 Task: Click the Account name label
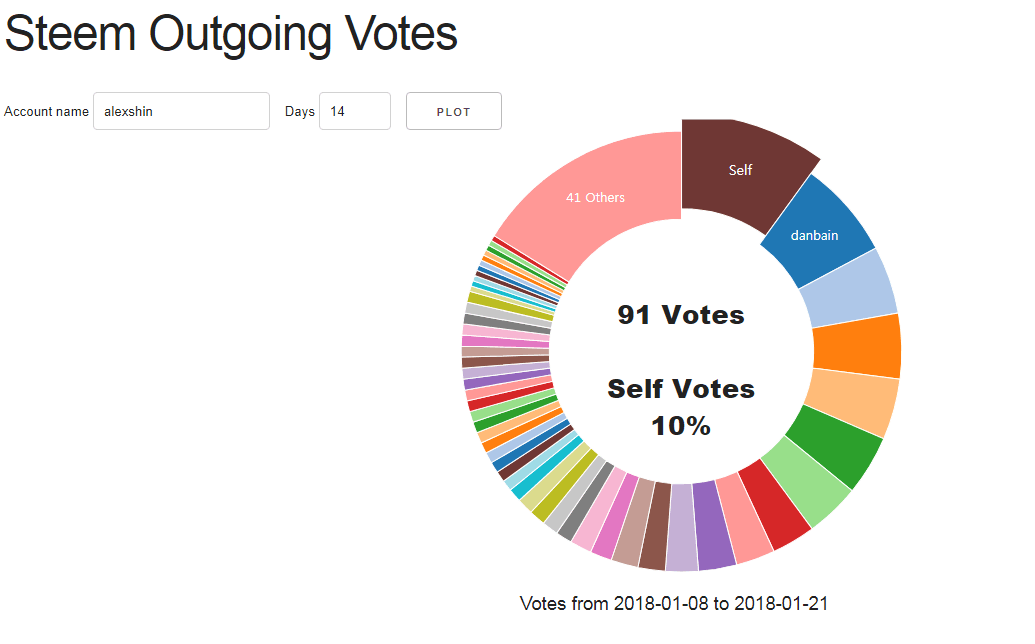coord(46,112)
